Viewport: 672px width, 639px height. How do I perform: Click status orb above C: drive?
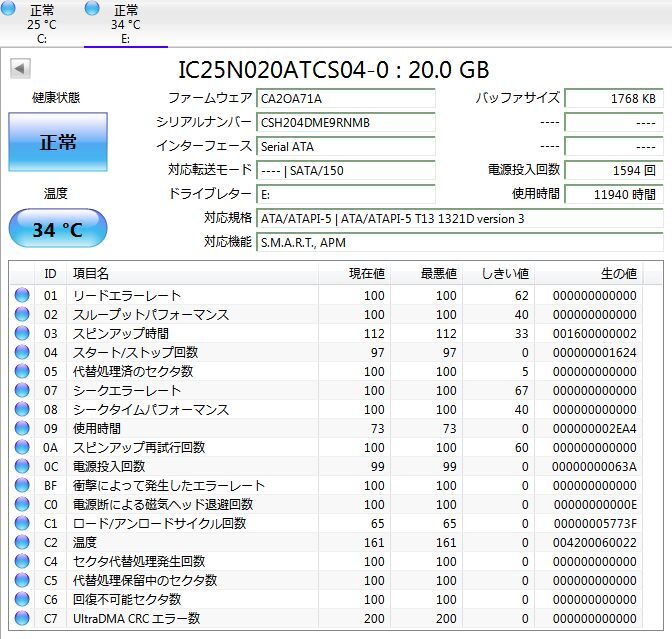tap(10, 8)
